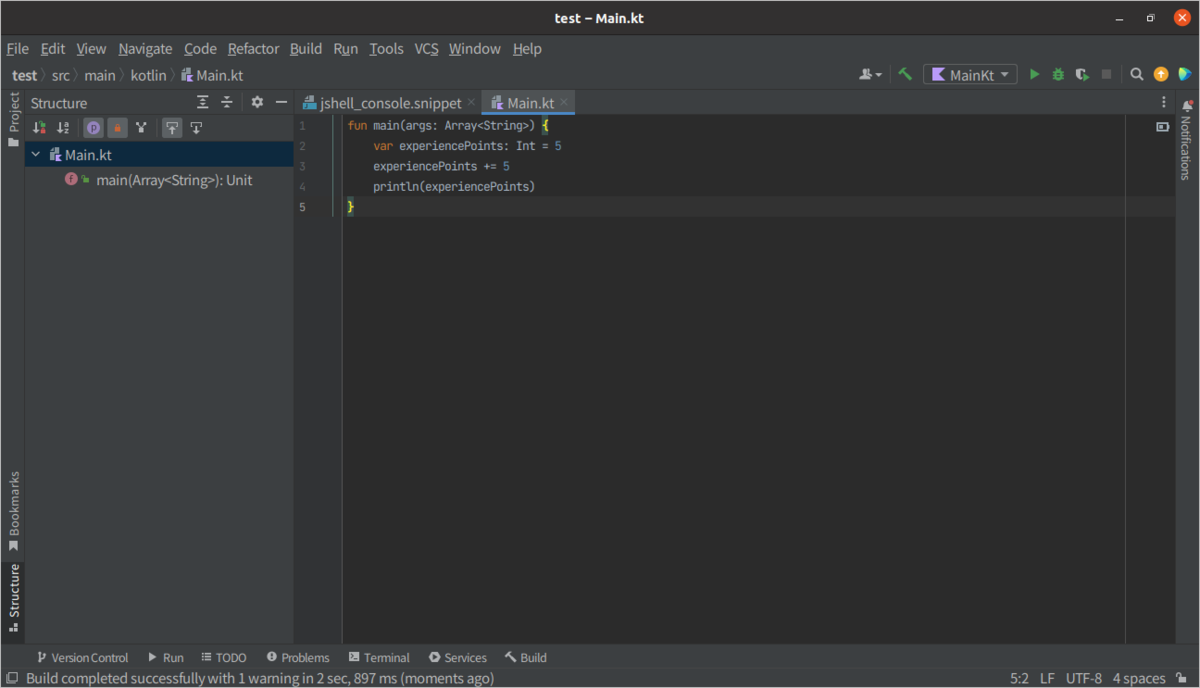Open the Project tool window stripe
Viewport: 1200px width, 688px height.
click(x=13, y=120)
